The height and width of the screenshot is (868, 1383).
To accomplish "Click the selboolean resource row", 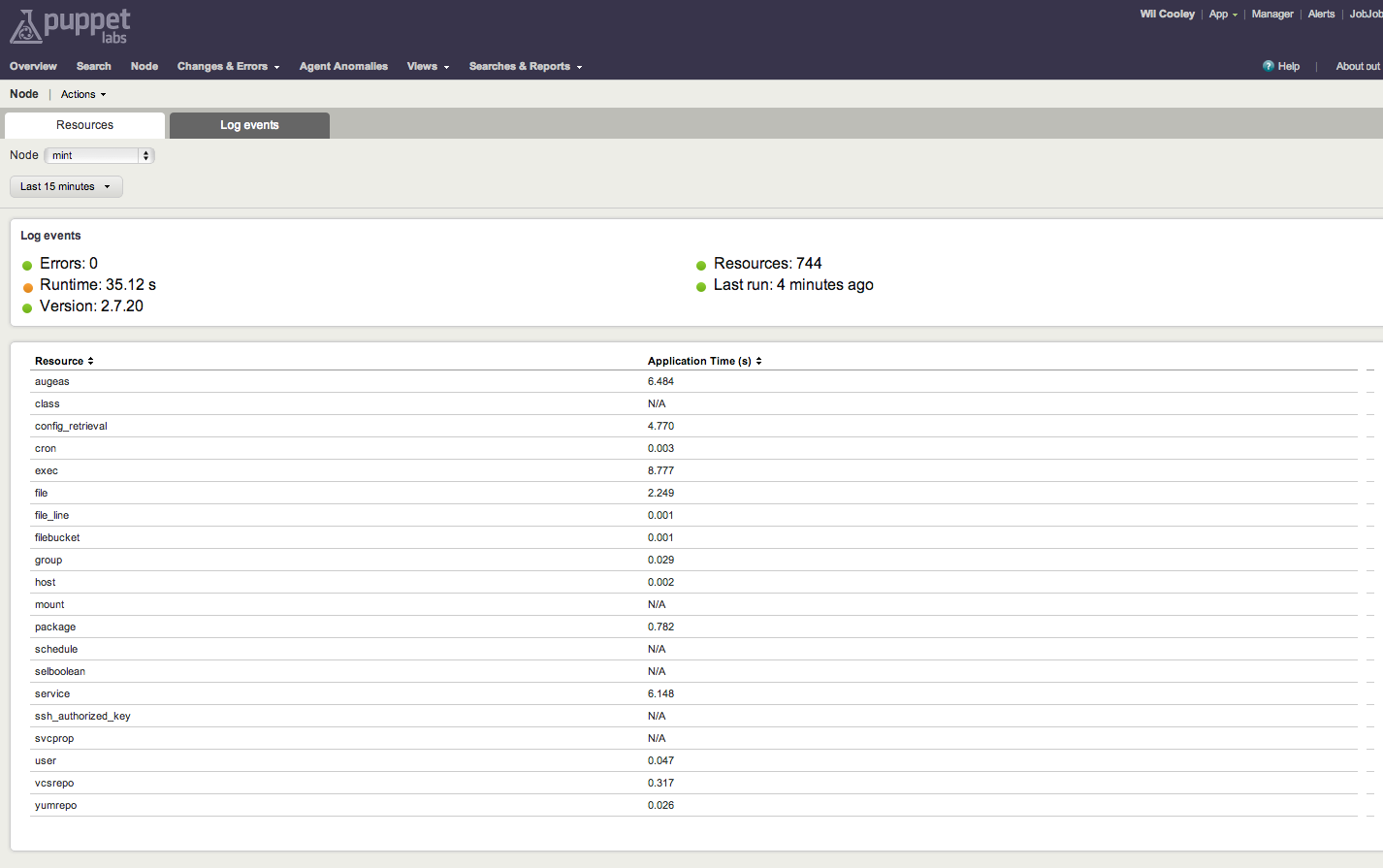I will pyautogui.click(x=693, y=671).
